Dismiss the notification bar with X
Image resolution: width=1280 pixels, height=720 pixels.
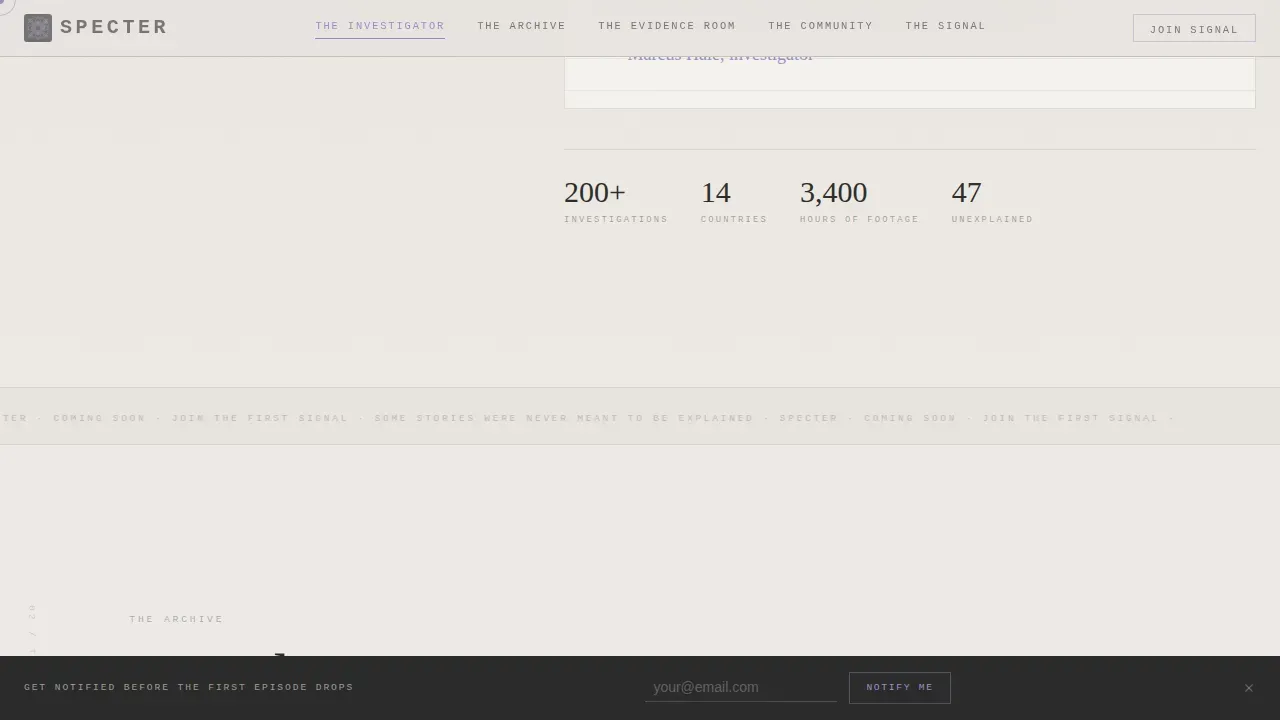point(1248,688)
